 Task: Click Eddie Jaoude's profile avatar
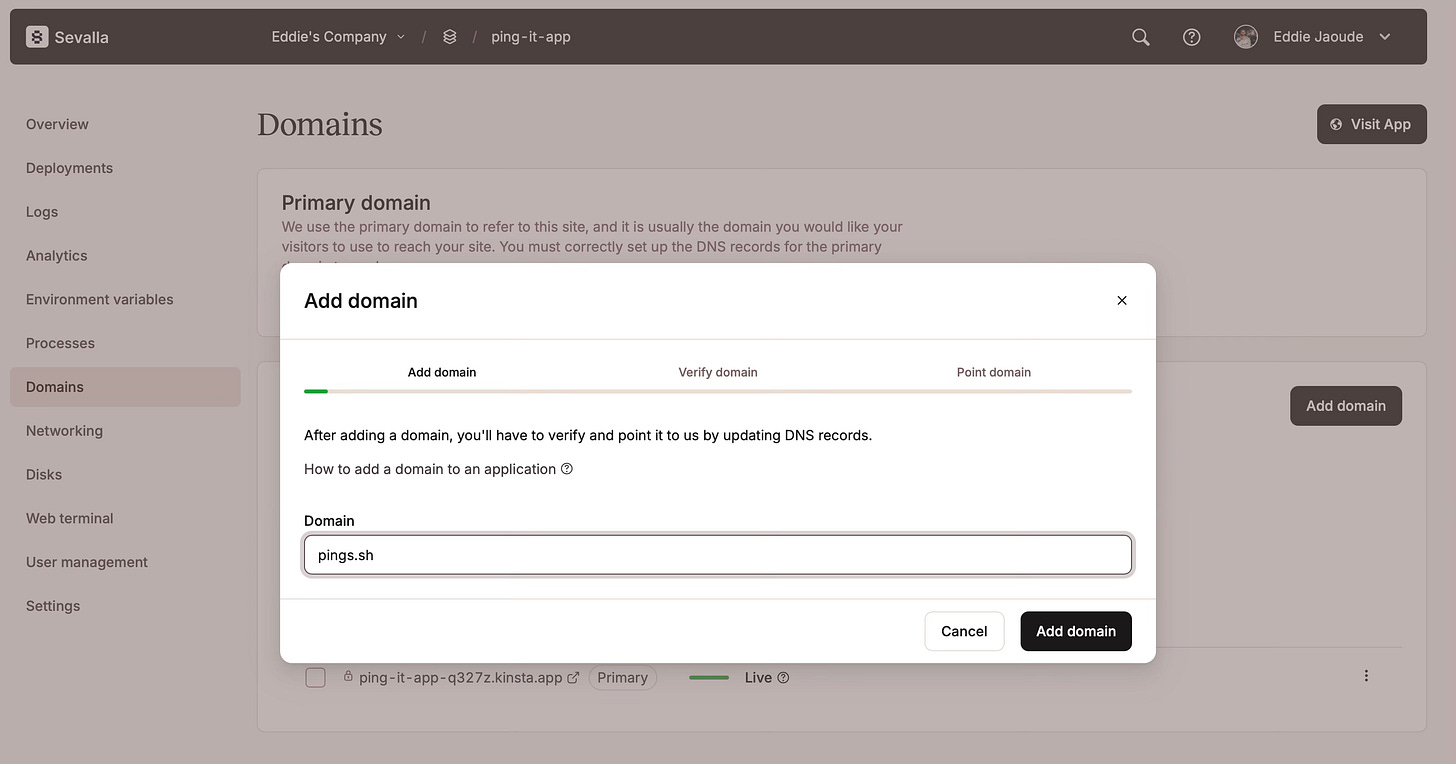(x=1246, y=37)
